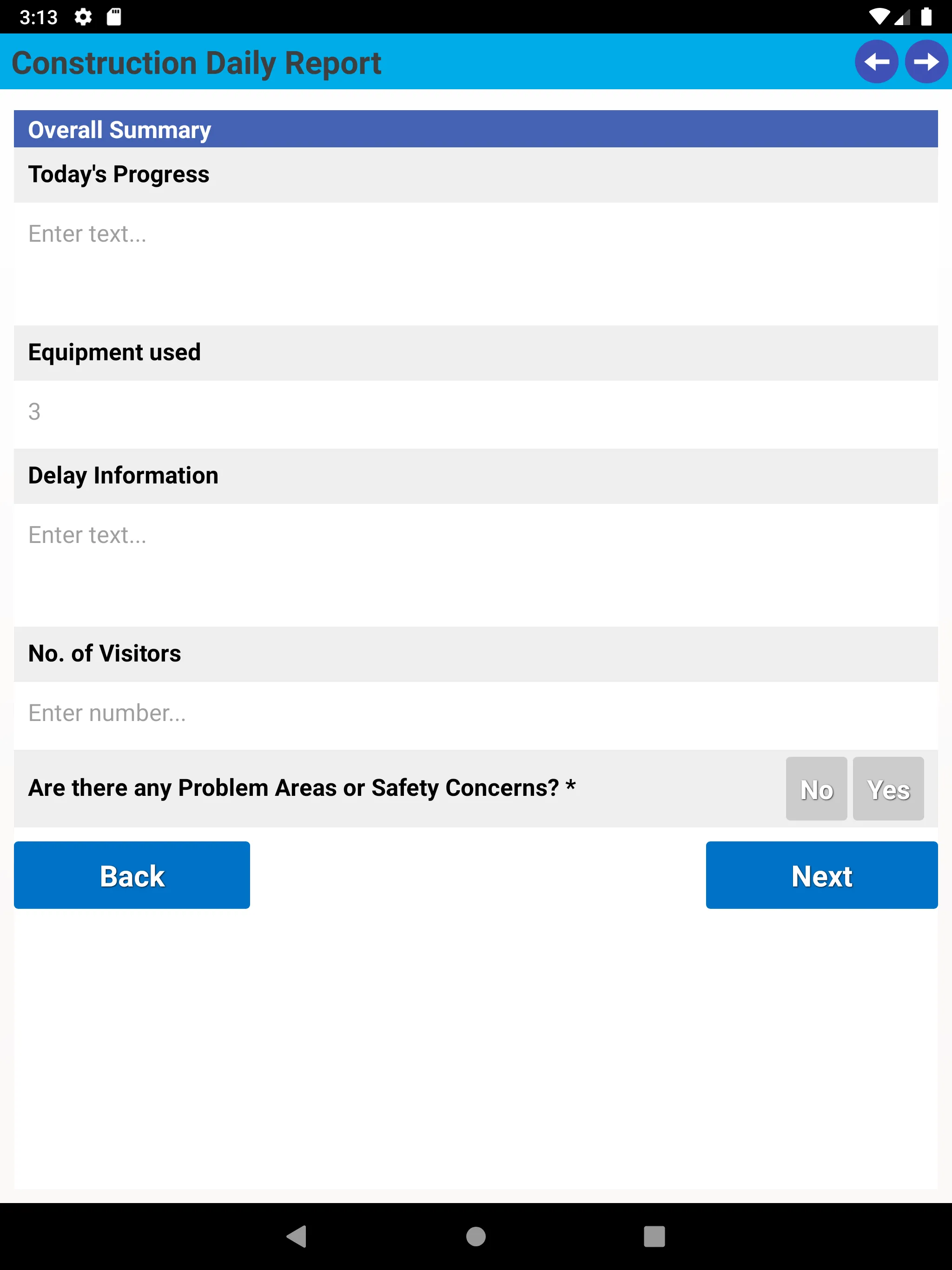
Task: Click the Next button to proceed
Action: [x=822, y=875]
